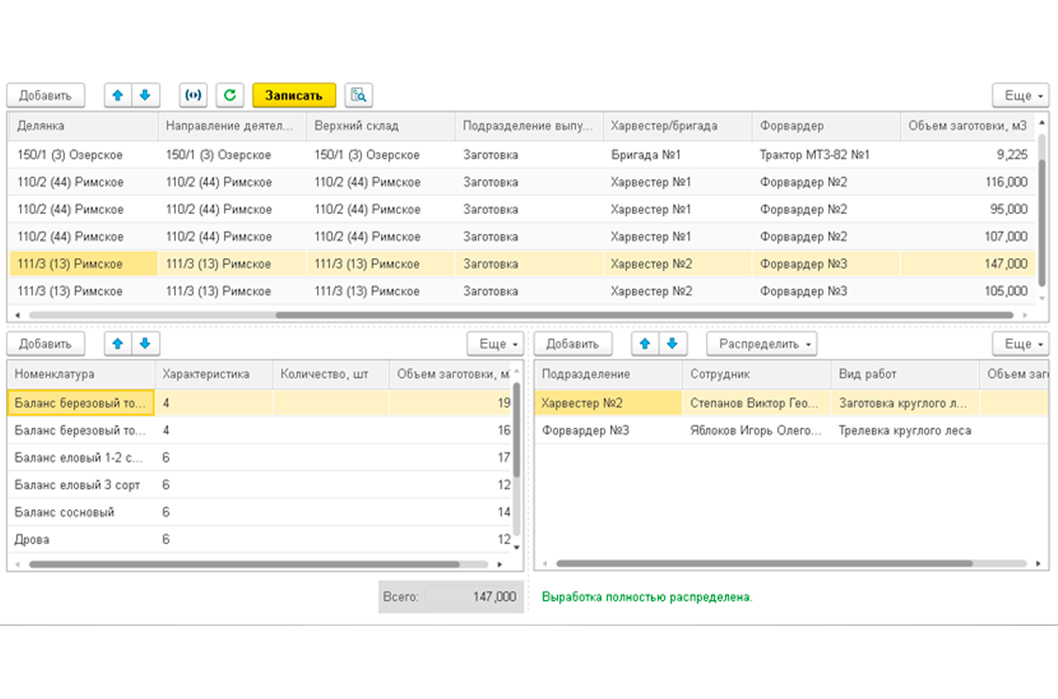
Task: Click the Форвардер column header
Action: pos(826,125)
